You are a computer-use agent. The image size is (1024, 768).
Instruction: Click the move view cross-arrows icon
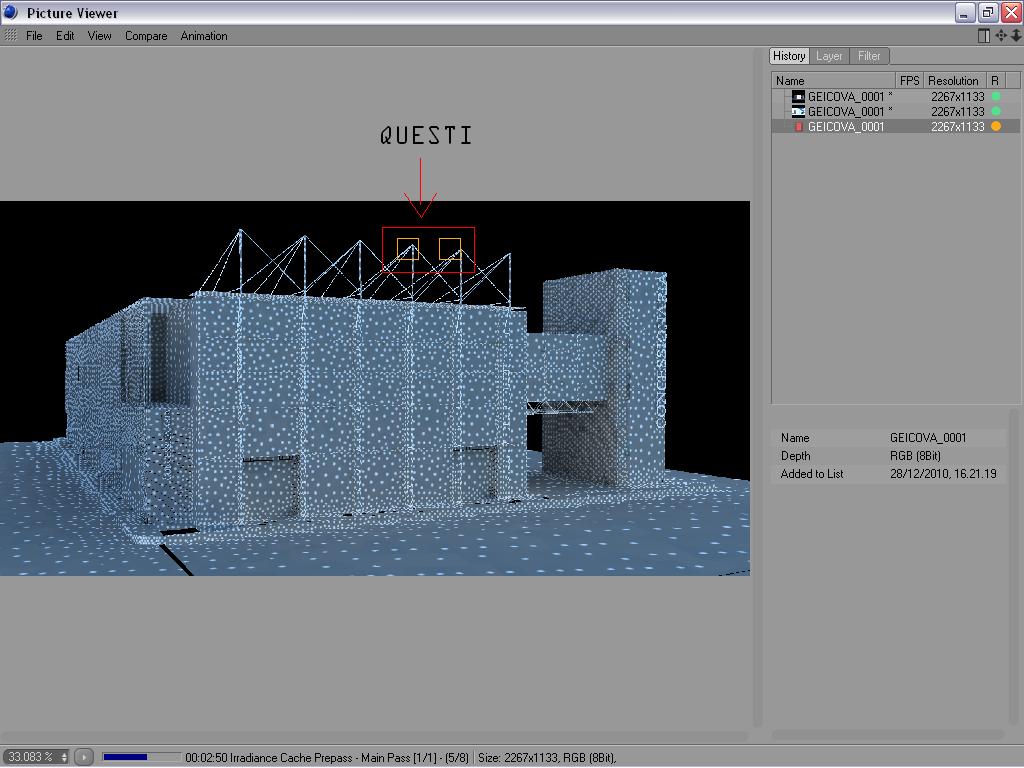click(x=1000, y=36)
